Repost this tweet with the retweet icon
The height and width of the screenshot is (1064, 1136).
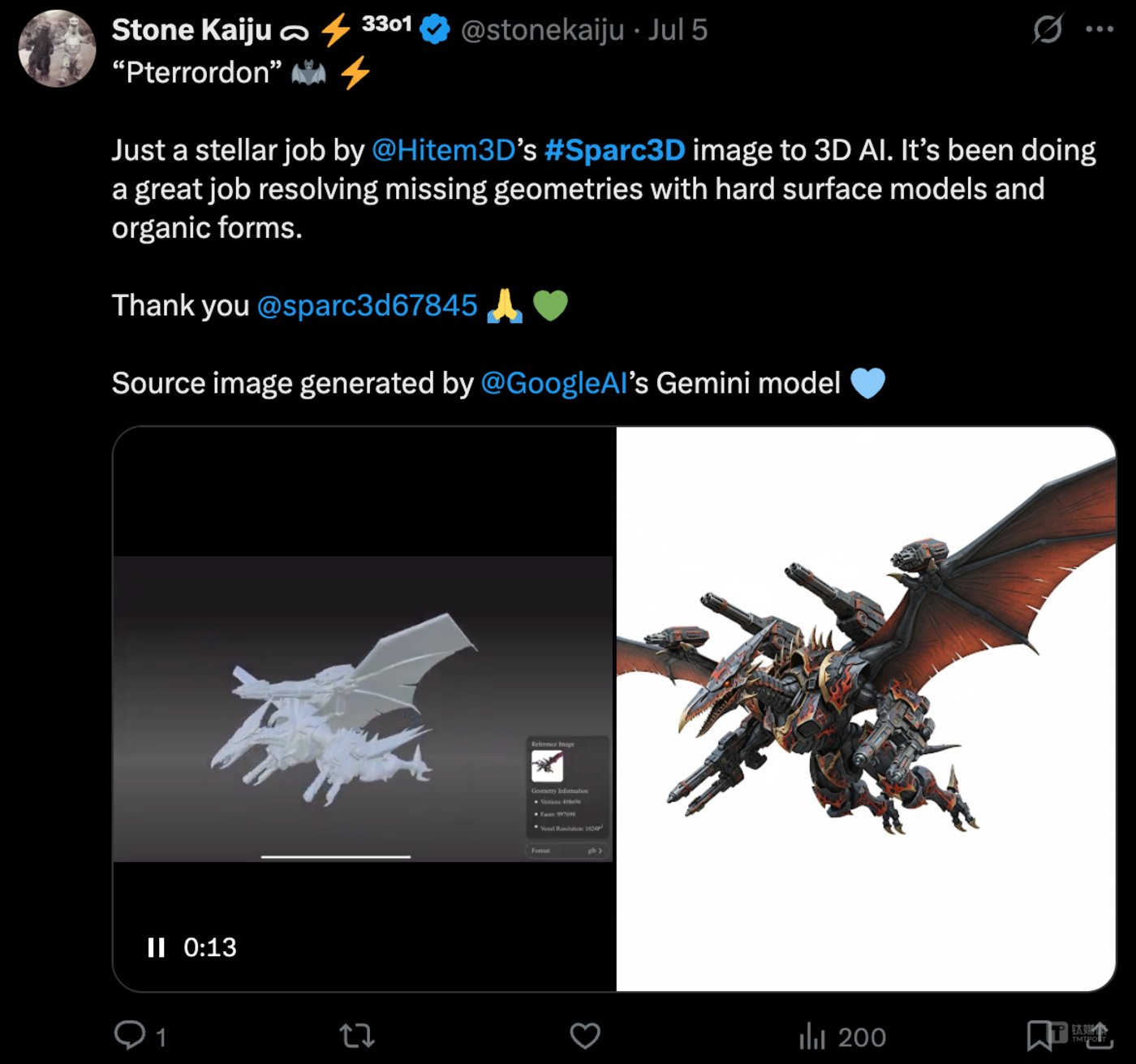pos(357,1036)
